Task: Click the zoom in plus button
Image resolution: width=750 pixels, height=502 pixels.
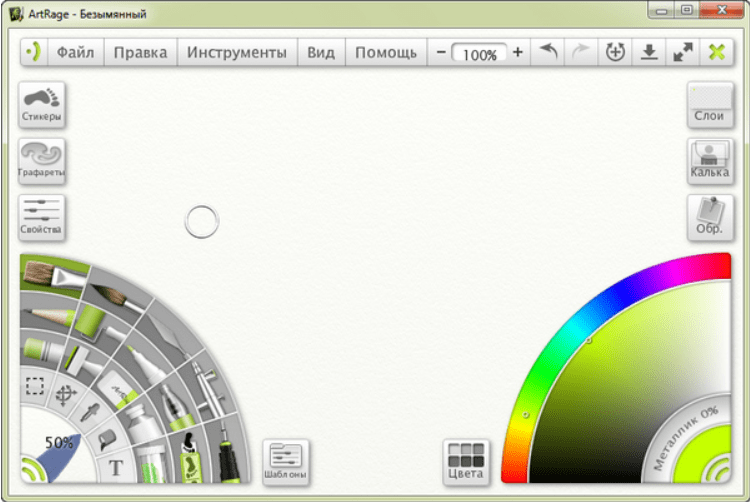Action: 517,52
